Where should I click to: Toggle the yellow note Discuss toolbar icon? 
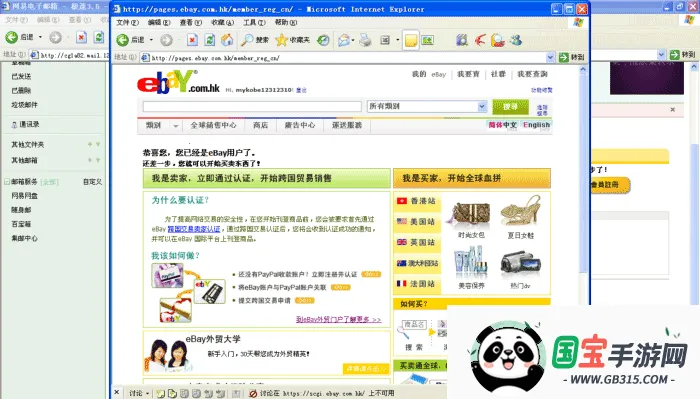tap(410, 41)
